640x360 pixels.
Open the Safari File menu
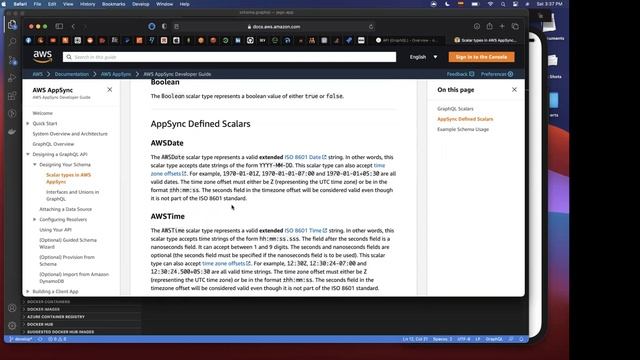click(x=37, y=4)
